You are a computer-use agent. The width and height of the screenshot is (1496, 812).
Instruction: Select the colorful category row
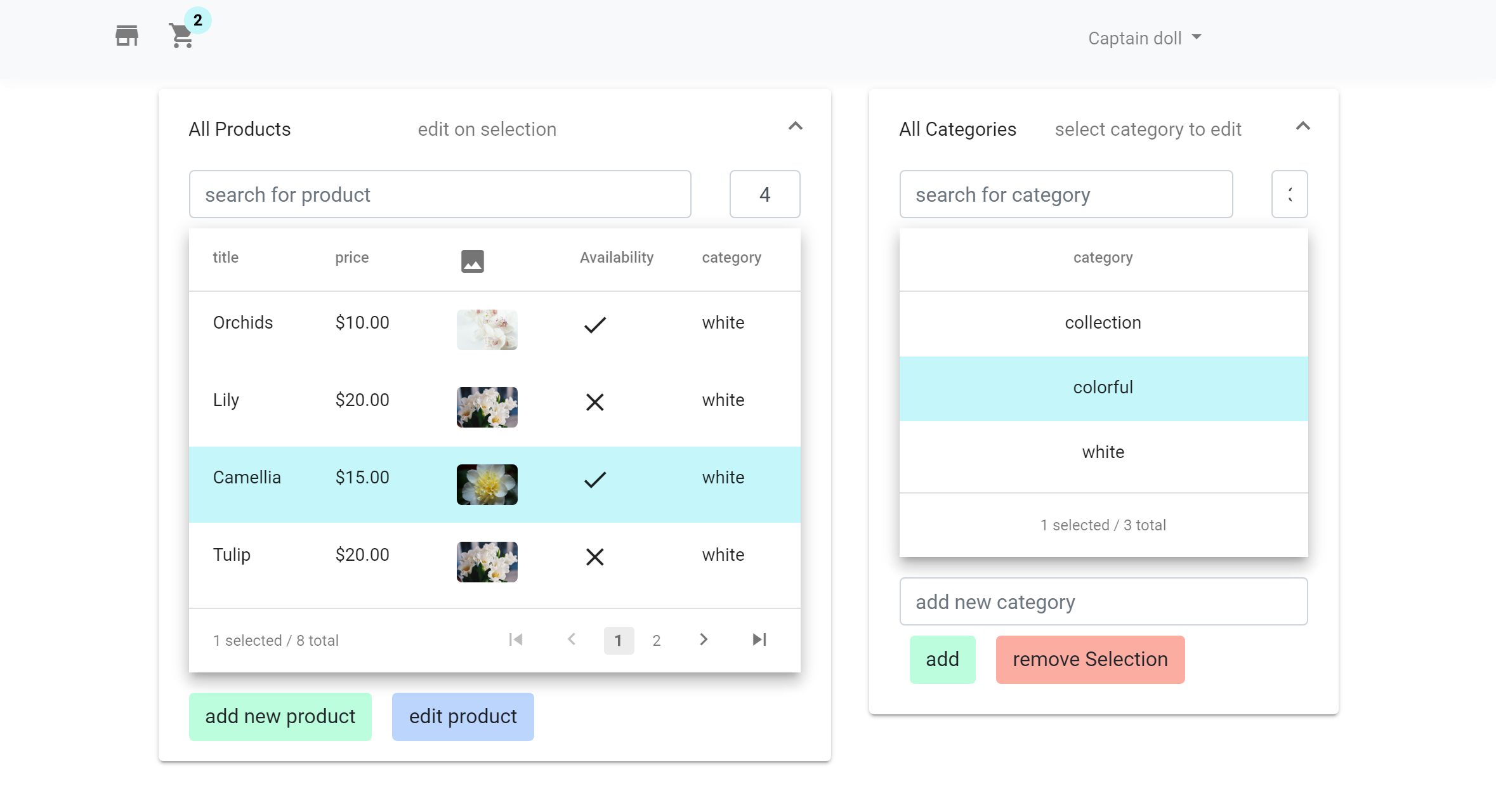pos(1103,388)
